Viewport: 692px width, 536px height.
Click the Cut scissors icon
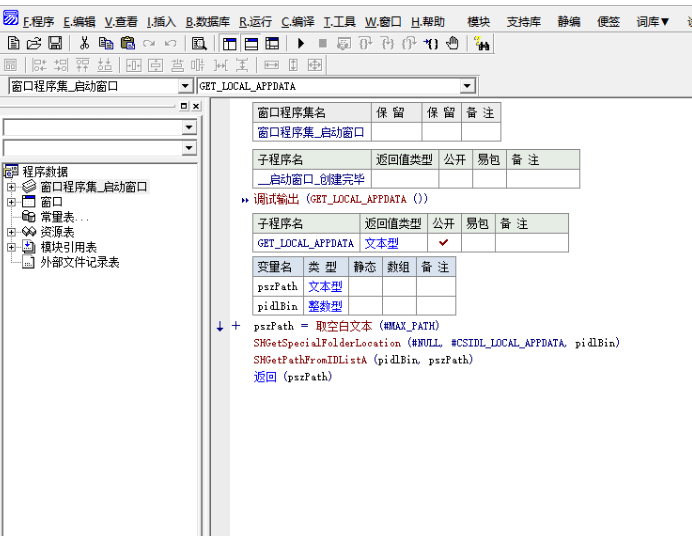tap(84, 43)
